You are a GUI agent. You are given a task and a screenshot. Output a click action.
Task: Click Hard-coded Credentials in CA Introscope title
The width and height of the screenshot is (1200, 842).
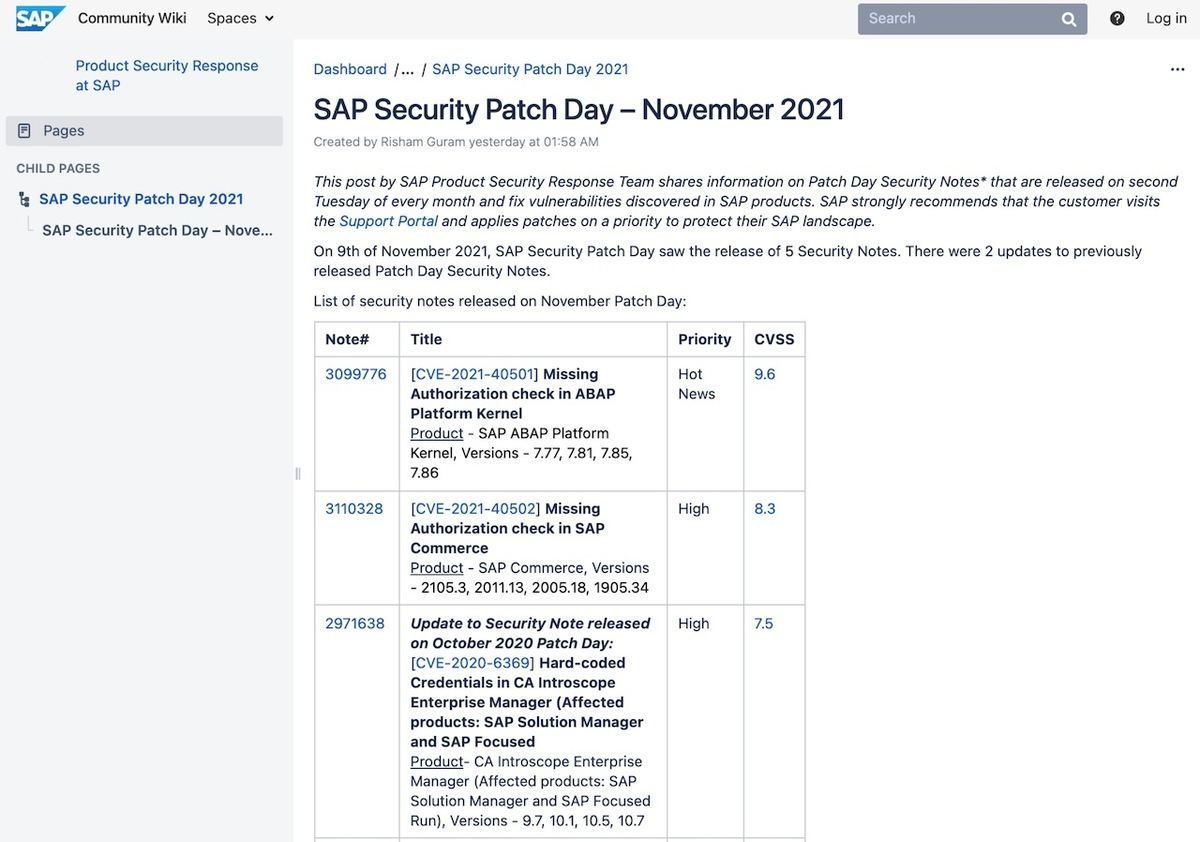pyautogui.click(x=527, y=702)
